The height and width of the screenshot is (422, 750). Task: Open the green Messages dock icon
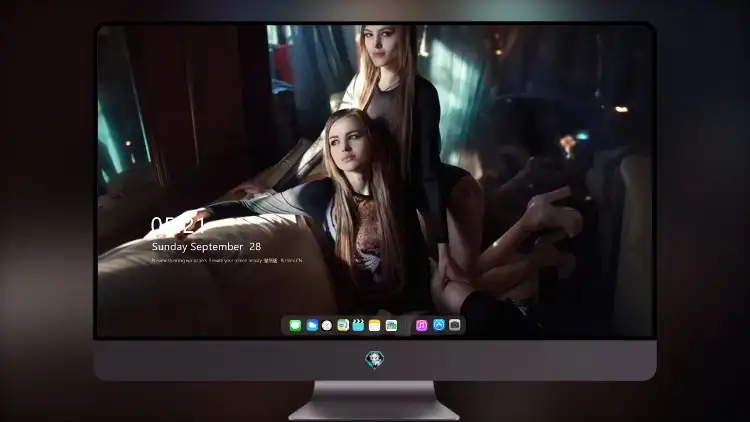coord(295,326)
